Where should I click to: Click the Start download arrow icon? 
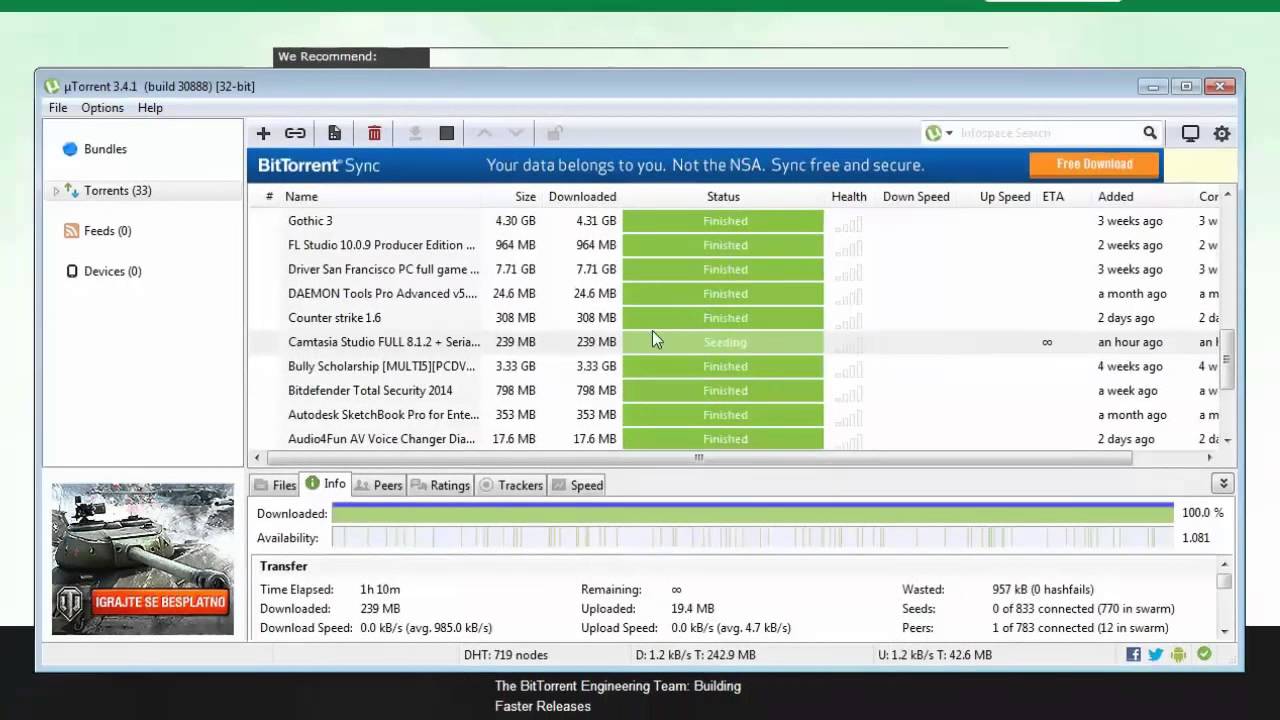(415, 133)
